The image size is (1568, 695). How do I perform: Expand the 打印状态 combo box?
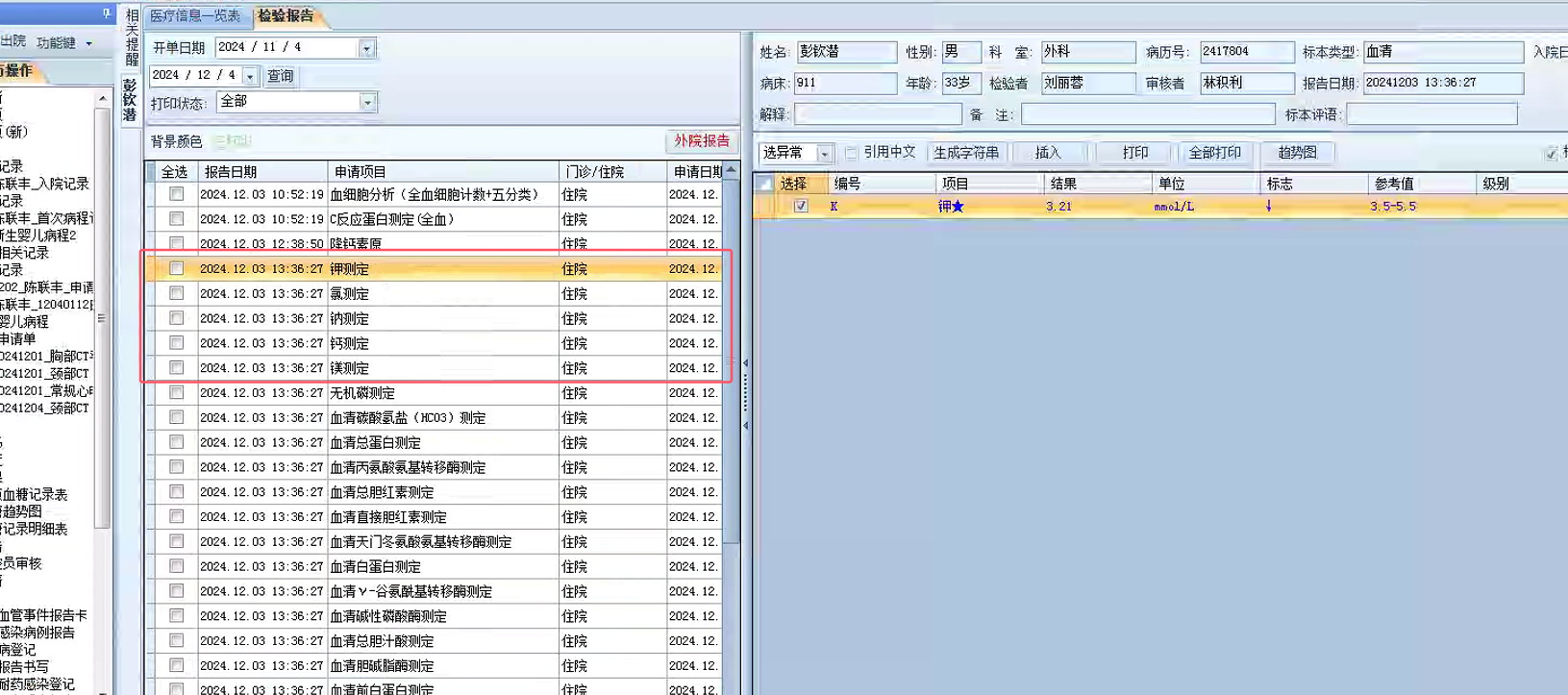coord(366,102)
